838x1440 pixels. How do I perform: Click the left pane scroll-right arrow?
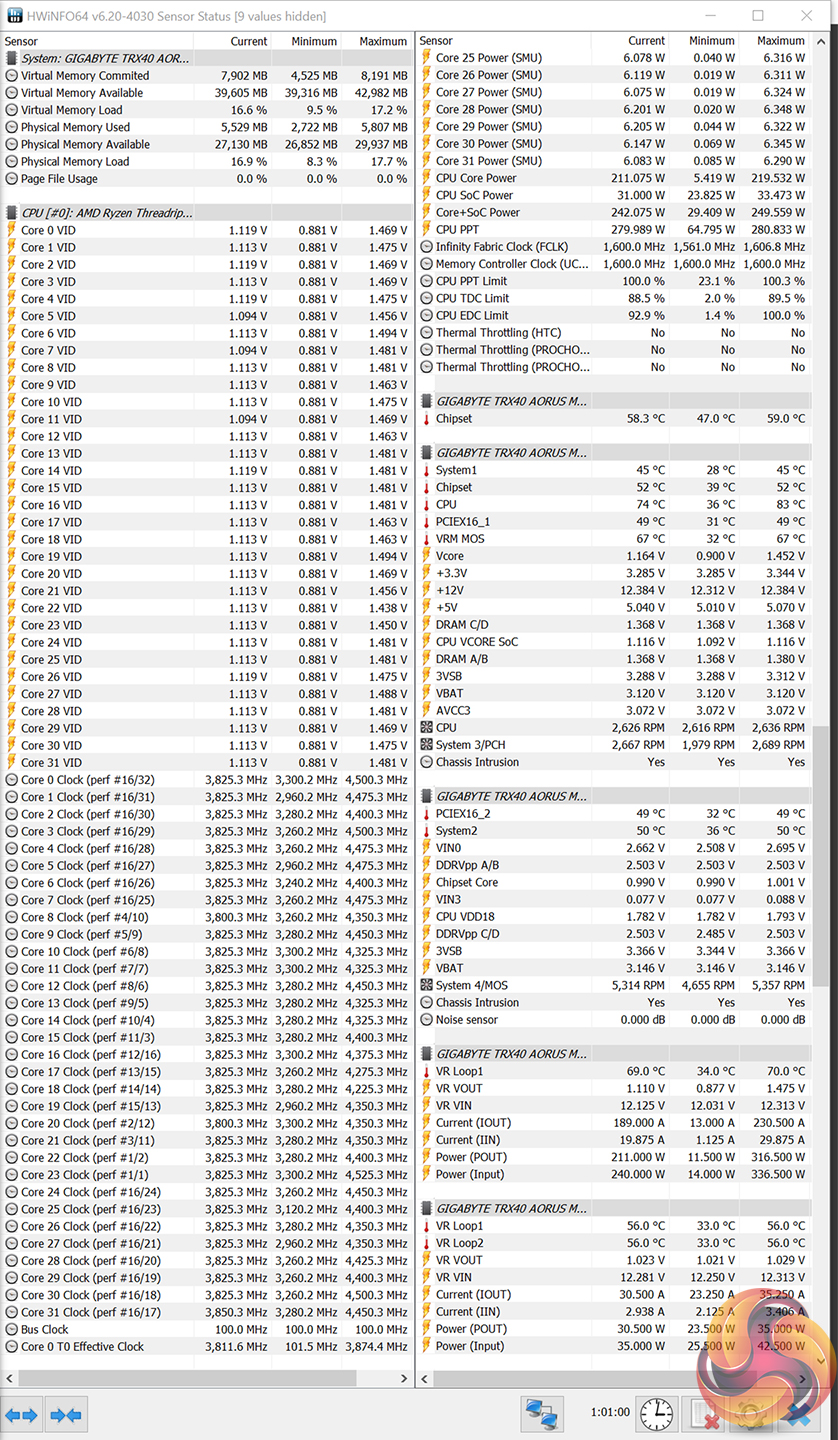[x=404, y=1377]
